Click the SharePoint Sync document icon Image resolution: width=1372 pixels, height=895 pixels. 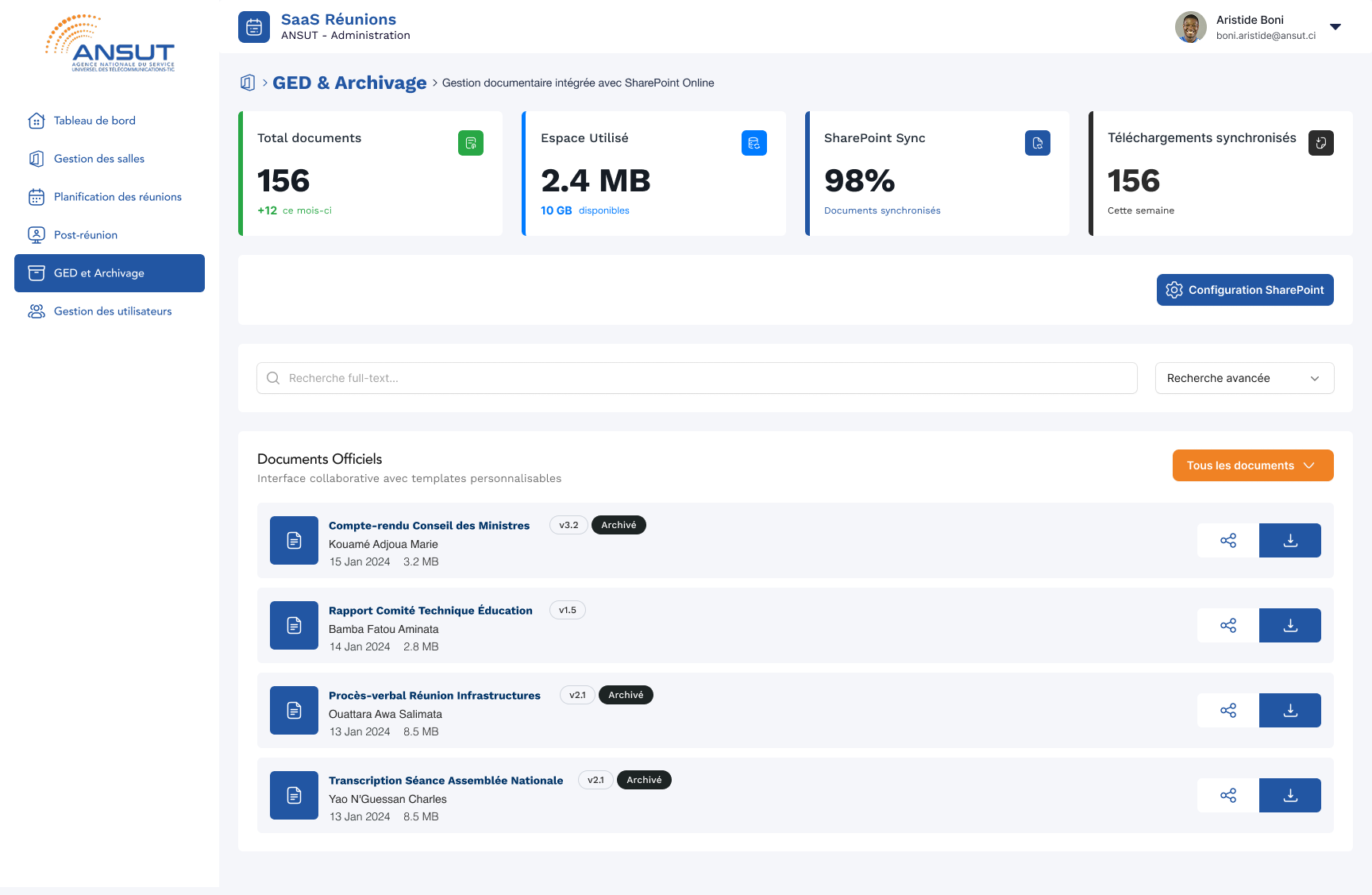[x=1038, y=143]
